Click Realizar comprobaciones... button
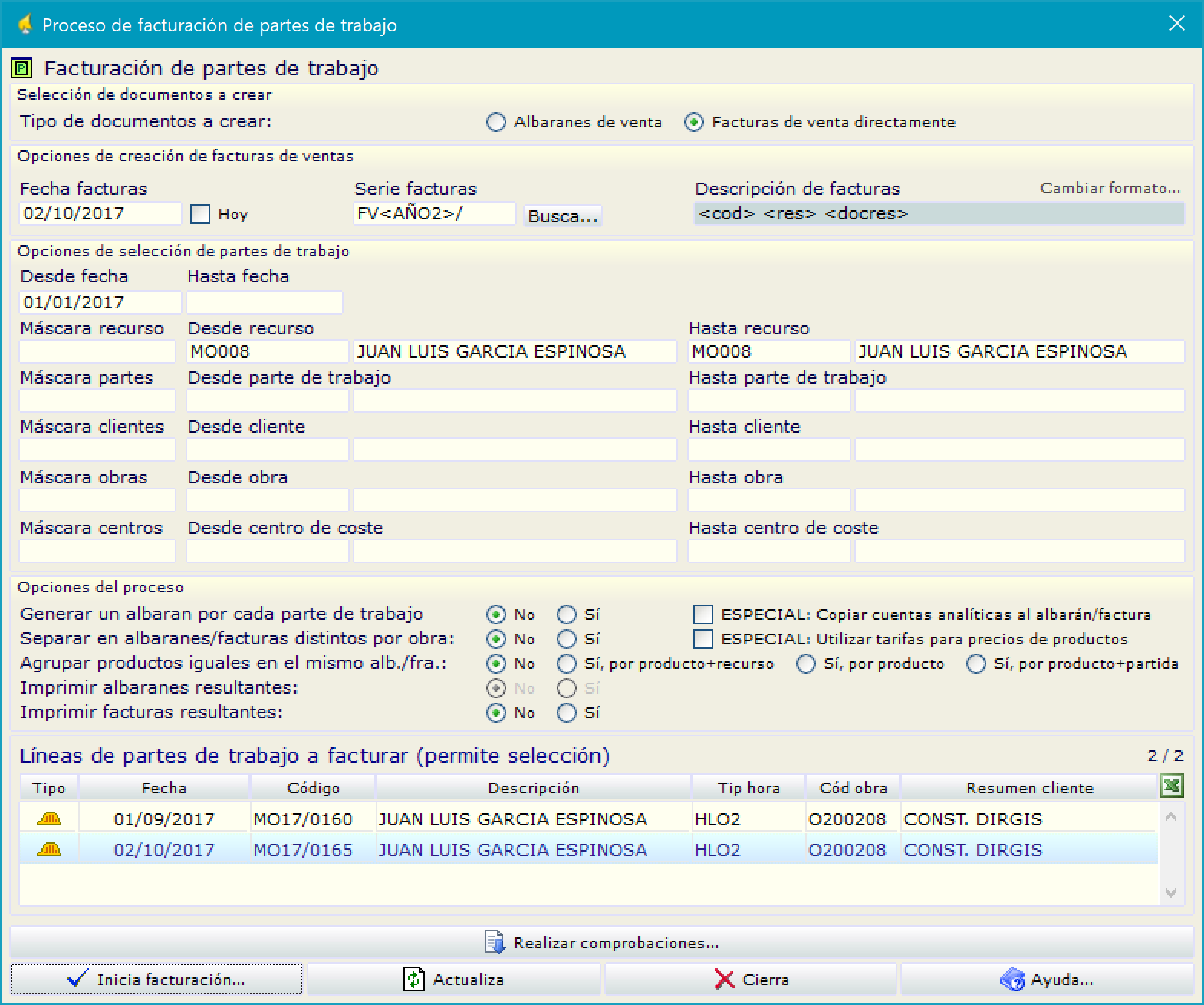The width and height of the screenshot is (1204, 1005). pos(602,942)
